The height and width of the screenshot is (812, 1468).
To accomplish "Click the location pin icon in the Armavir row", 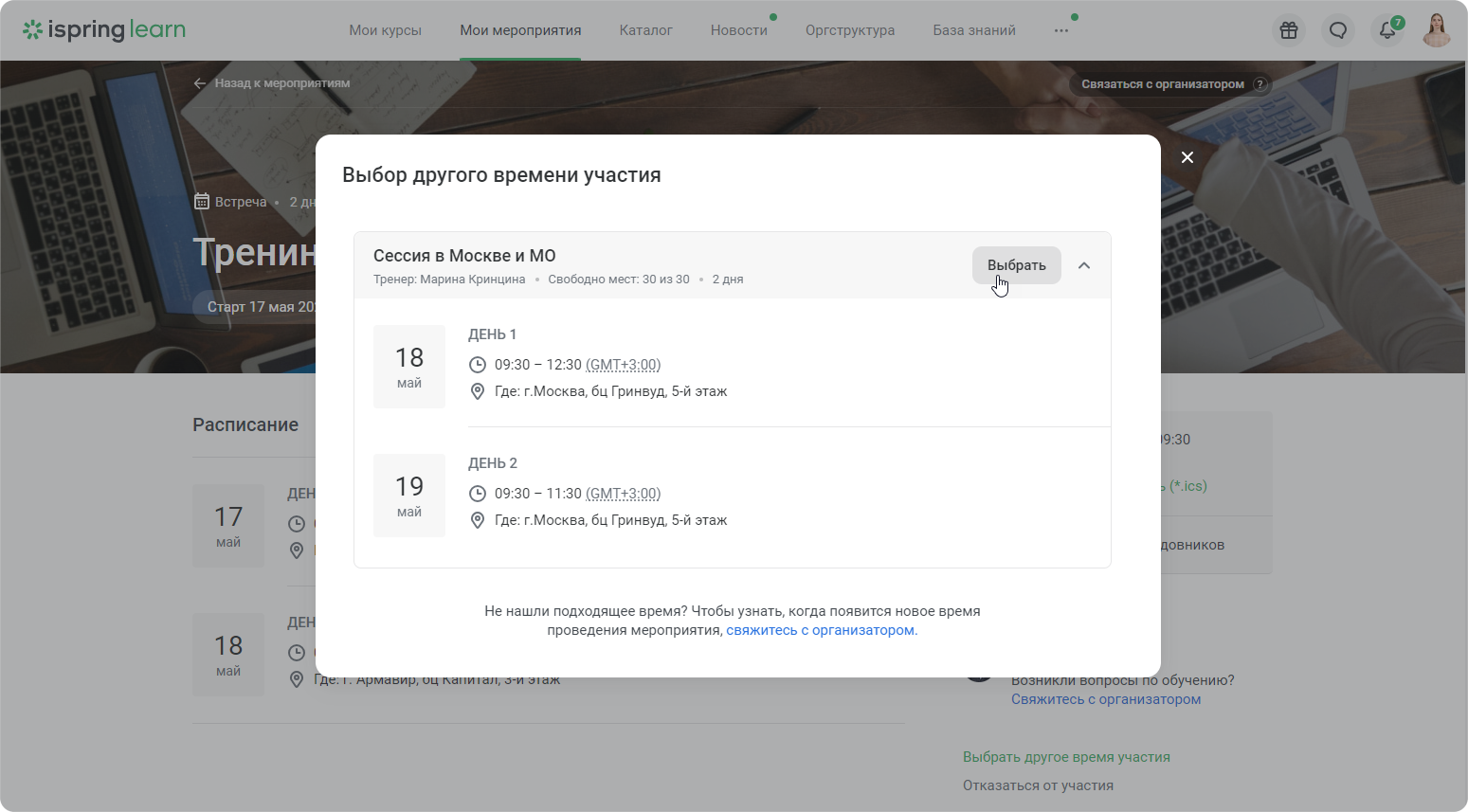I will (x=297, y=679).
